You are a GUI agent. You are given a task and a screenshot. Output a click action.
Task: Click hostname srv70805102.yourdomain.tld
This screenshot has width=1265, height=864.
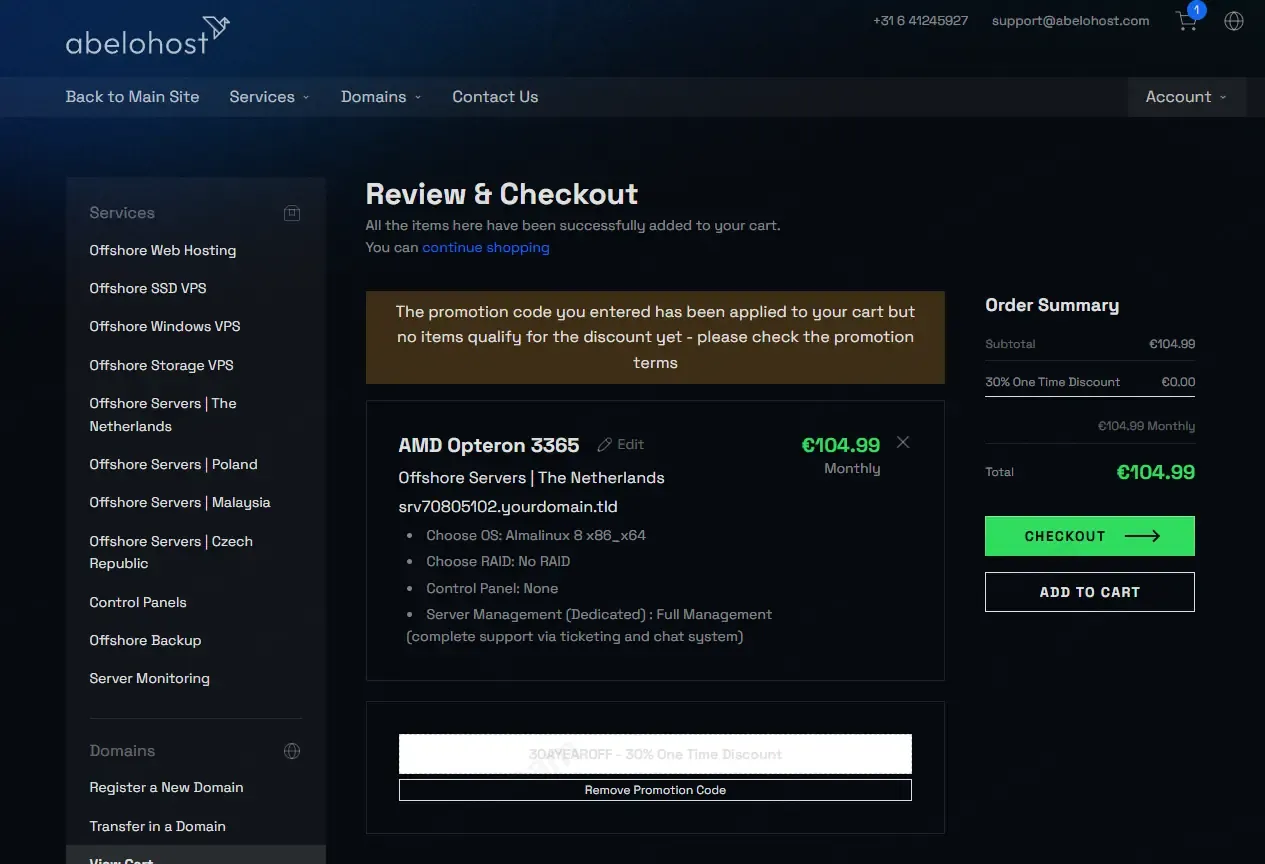508,507
